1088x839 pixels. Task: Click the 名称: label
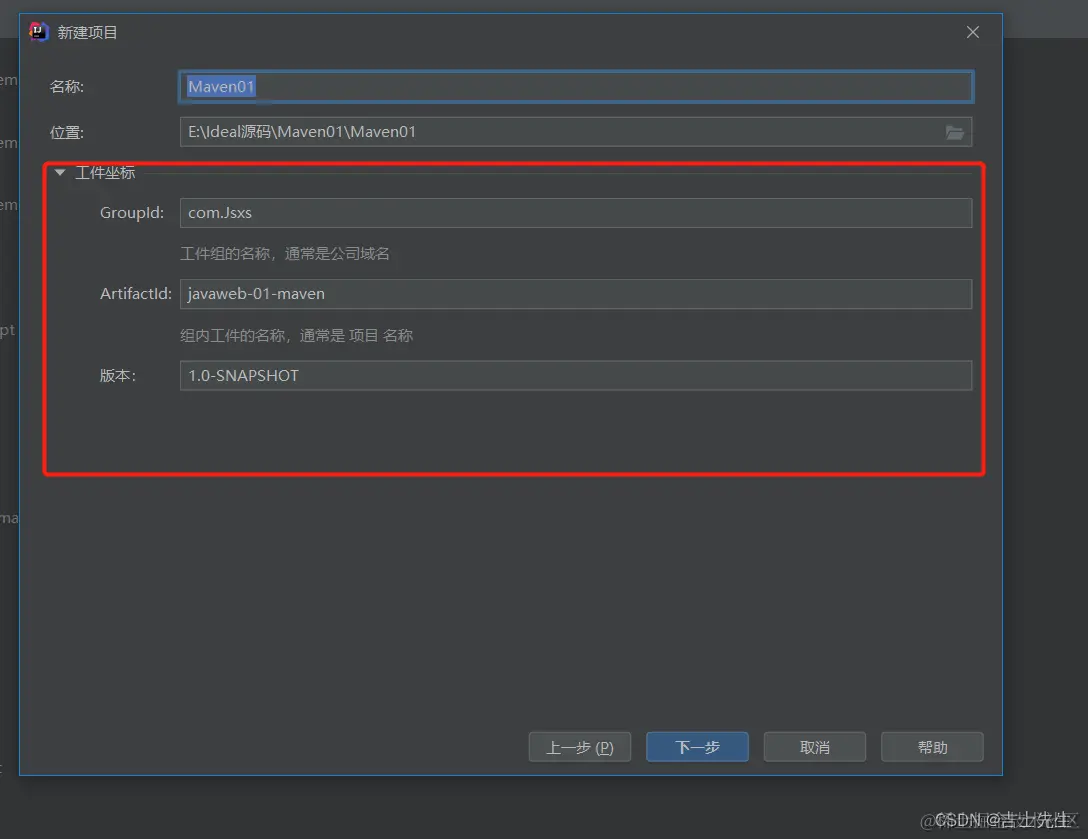point(67,87)
